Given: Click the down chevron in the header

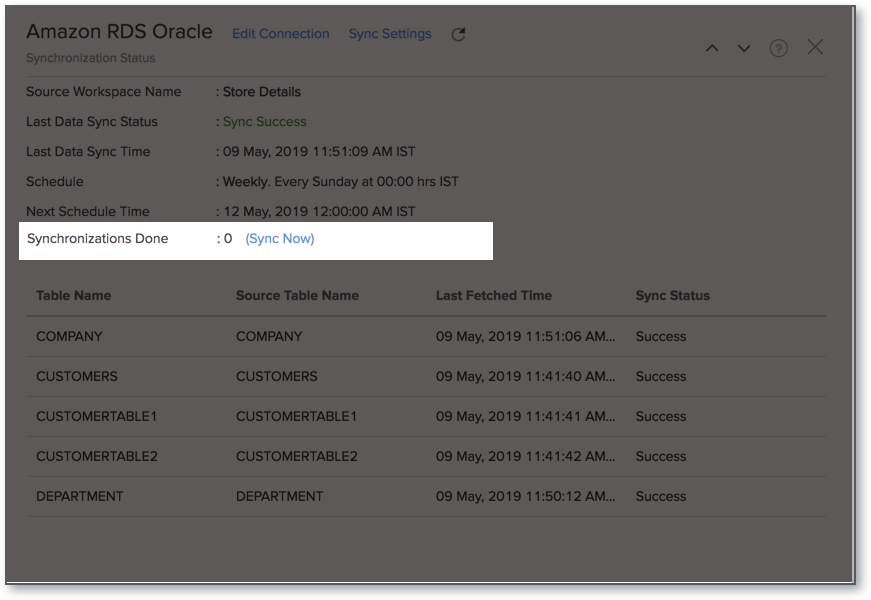Looking at the screenshot, I should 744,48.
